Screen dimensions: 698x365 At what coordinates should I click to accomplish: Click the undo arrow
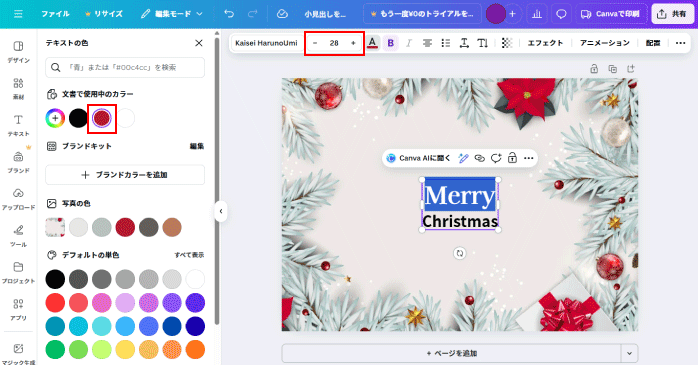pos(229,14)
